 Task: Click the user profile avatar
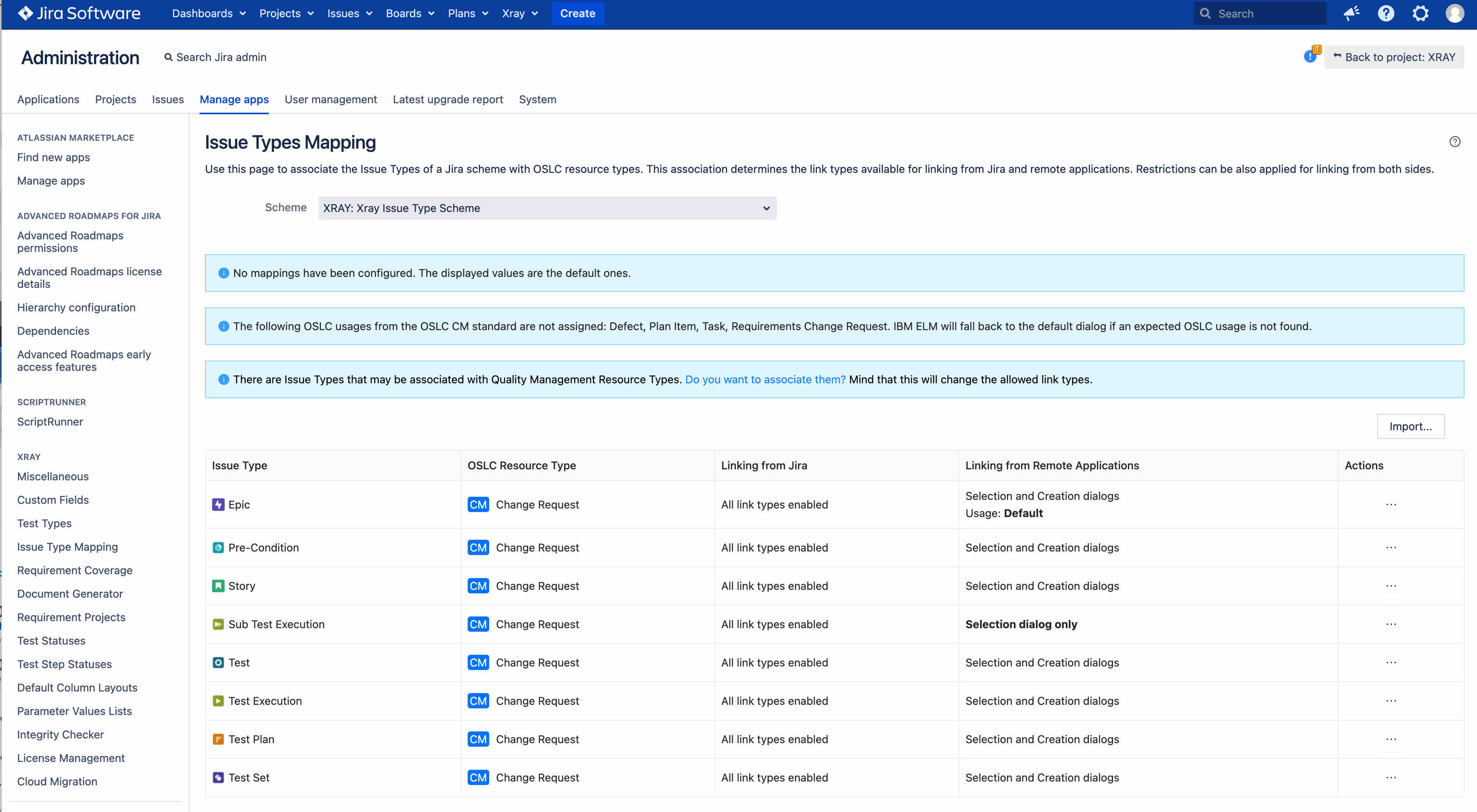[x=1455, y=13]
